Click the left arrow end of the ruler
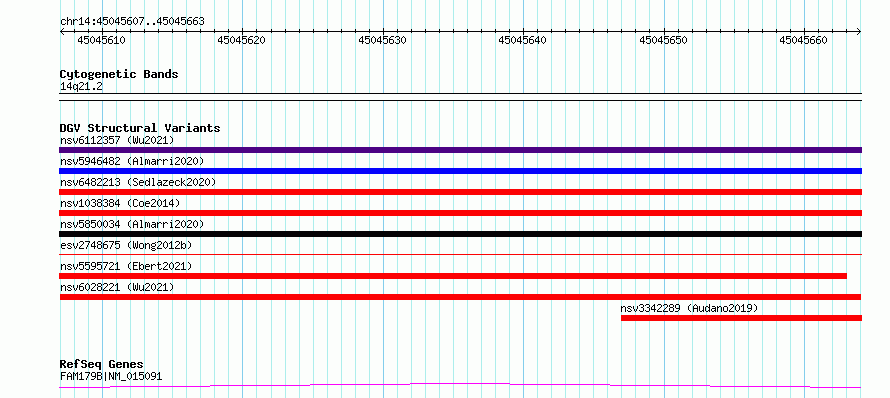This screenshot has width=890, height=398. tap(62, 31)
